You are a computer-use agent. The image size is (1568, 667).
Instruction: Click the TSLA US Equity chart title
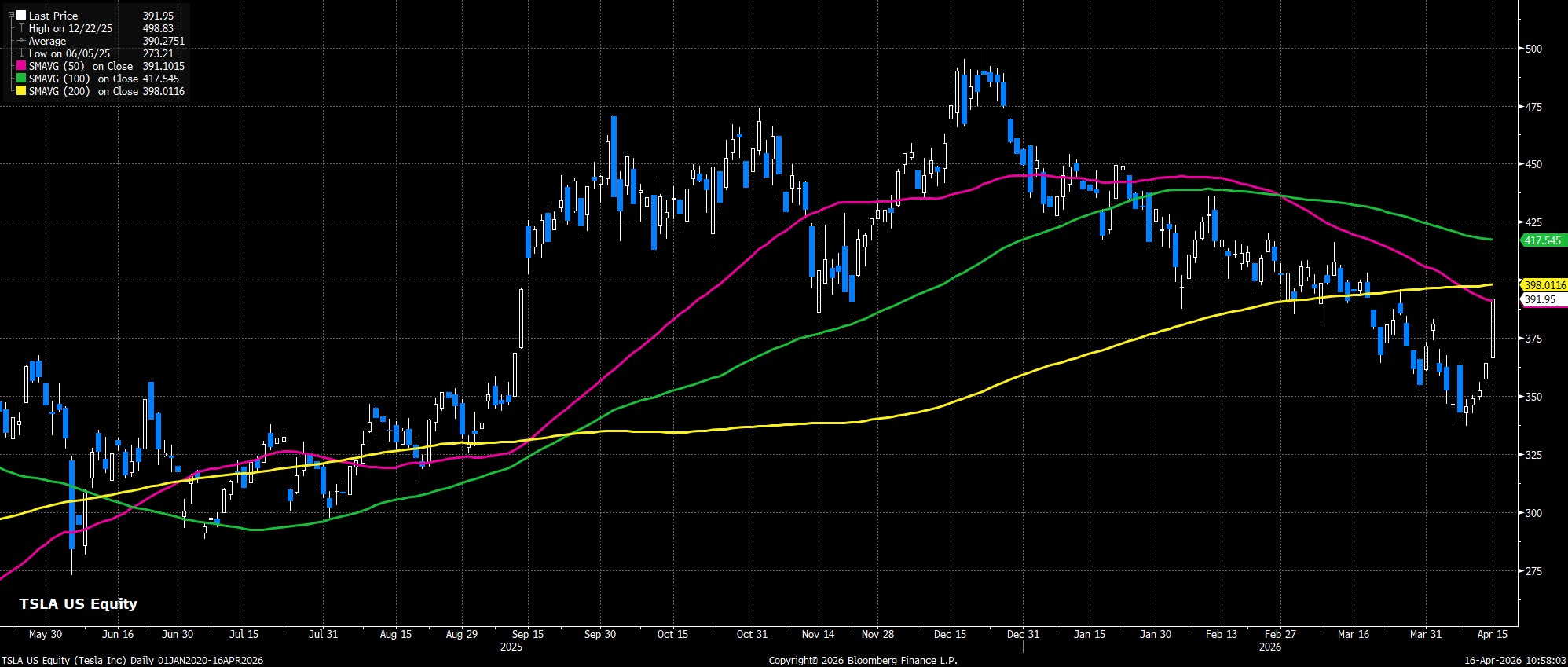78,603
